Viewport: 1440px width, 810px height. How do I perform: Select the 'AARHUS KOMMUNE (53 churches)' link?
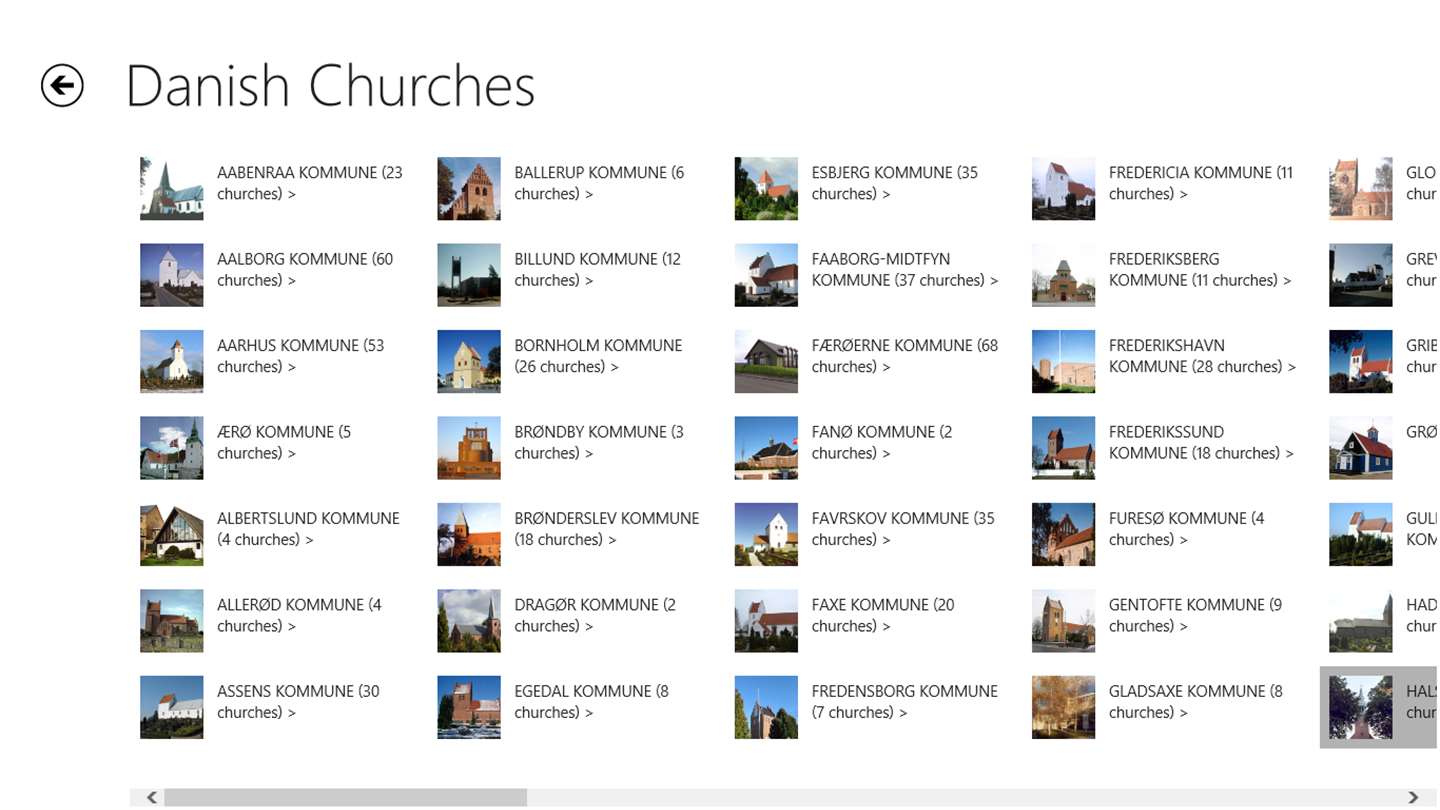[301, 356]
